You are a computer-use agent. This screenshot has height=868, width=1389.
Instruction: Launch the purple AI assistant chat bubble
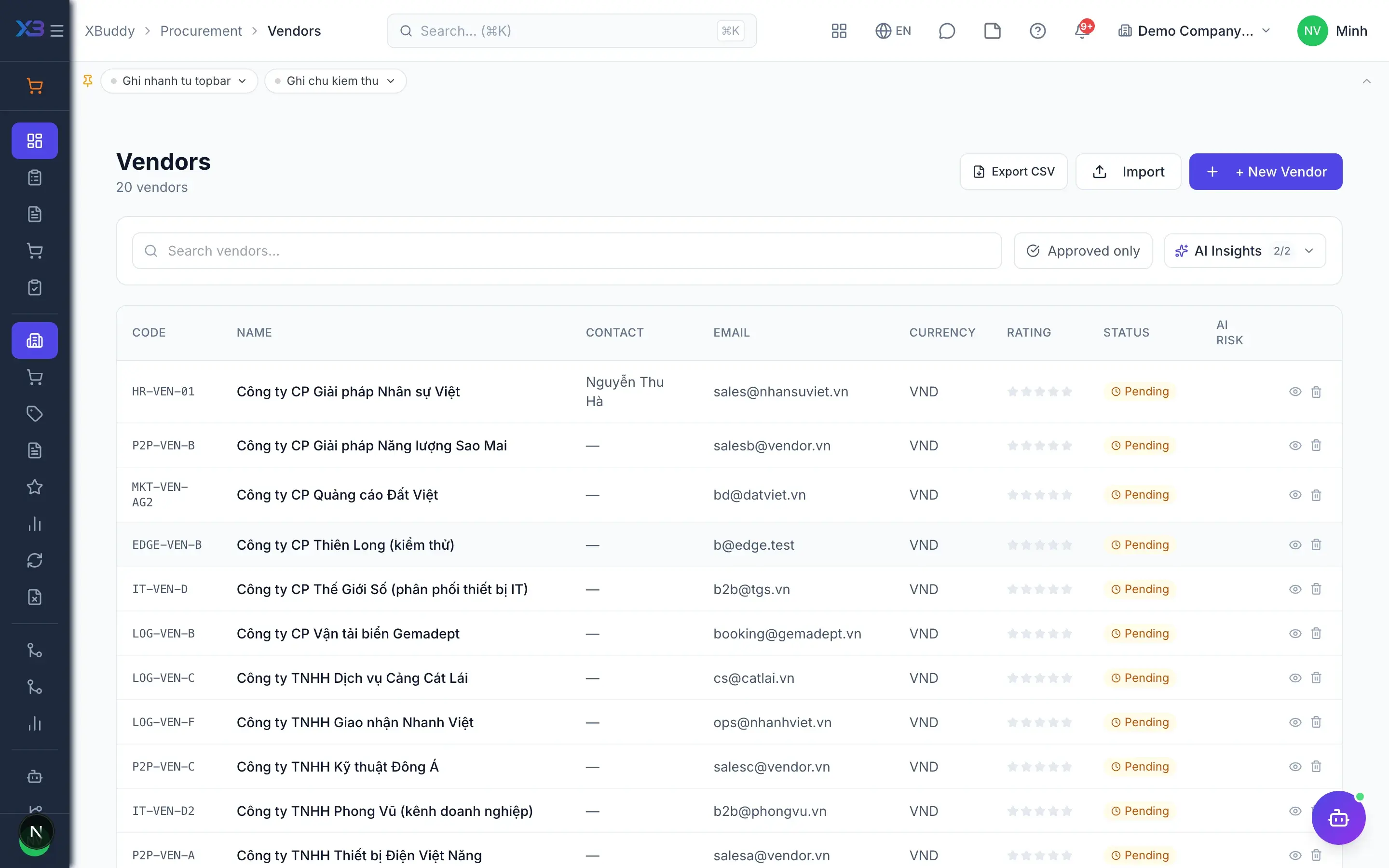point(1338,818)
